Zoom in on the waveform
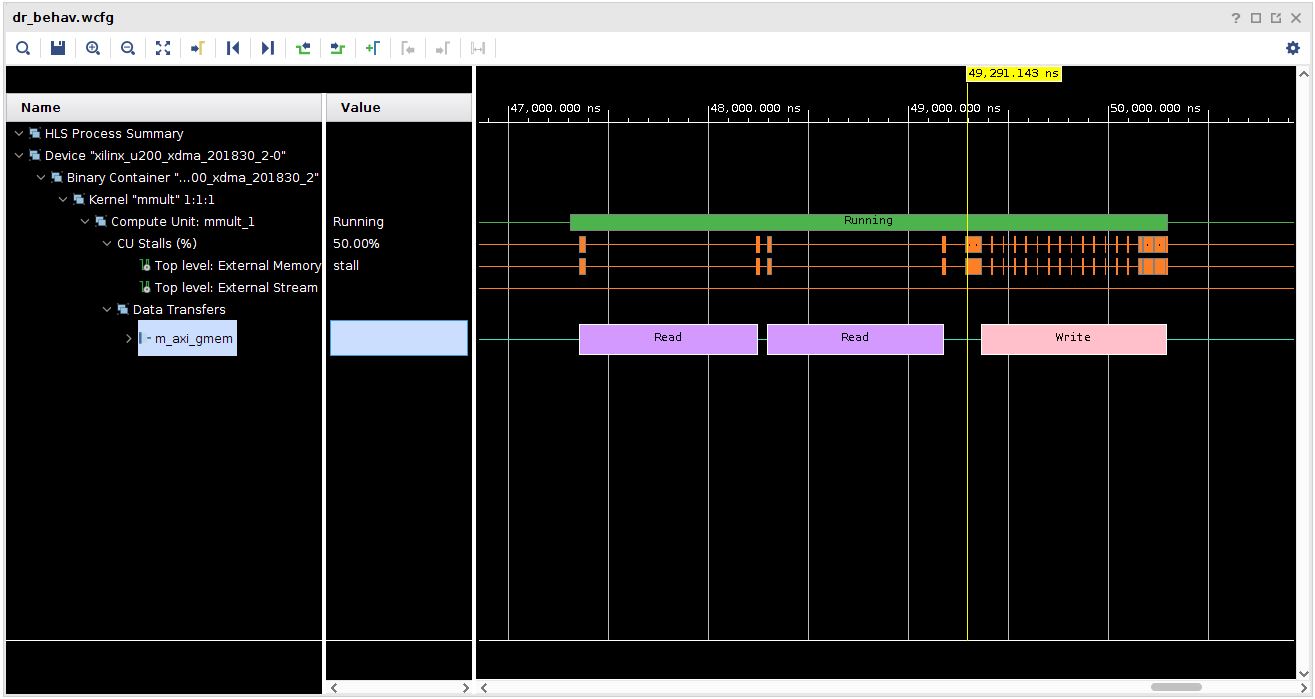The width and height of the screenshot is (1315, 699). (93, 48)
